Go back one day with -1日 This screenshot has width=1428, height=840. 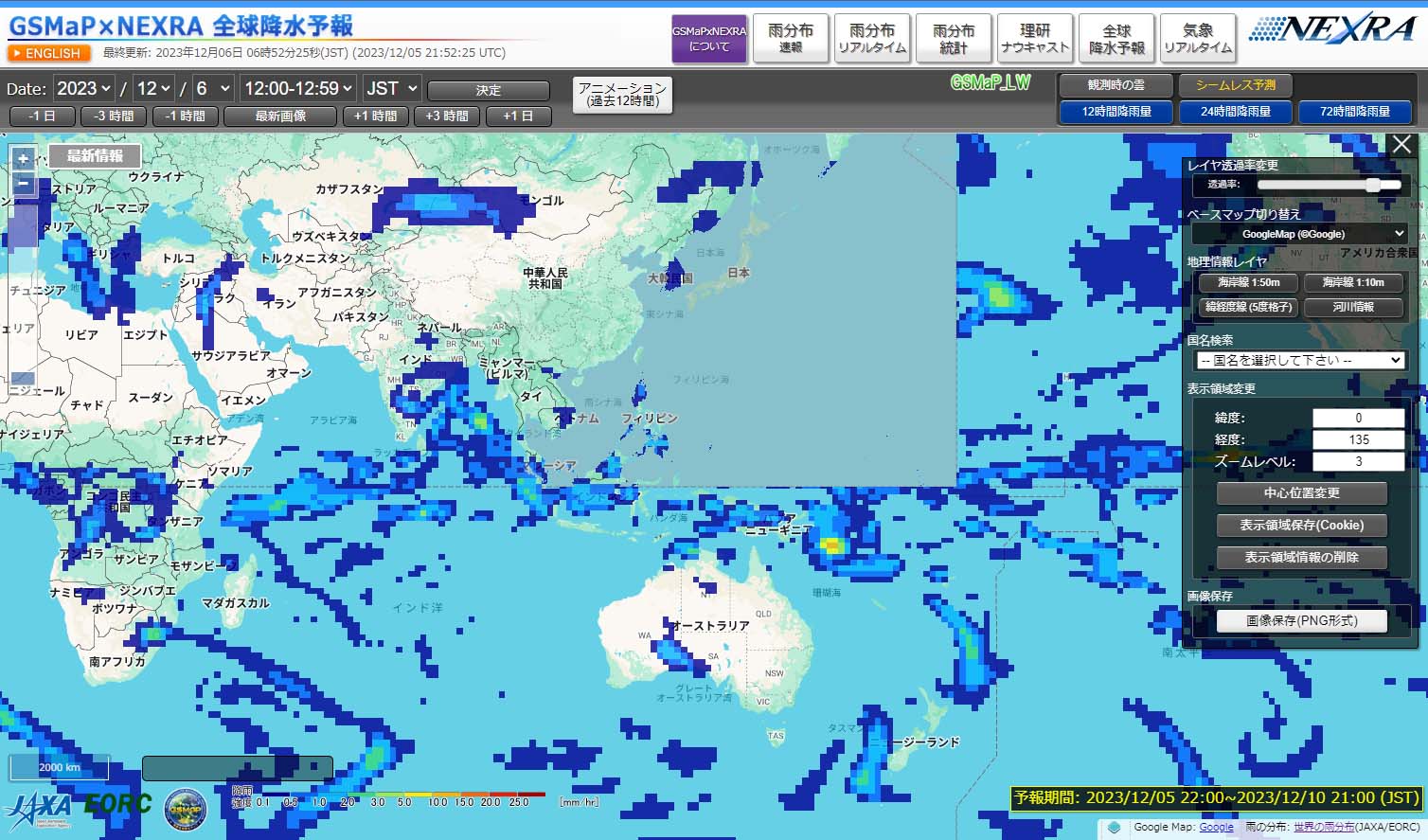[42, 116]
